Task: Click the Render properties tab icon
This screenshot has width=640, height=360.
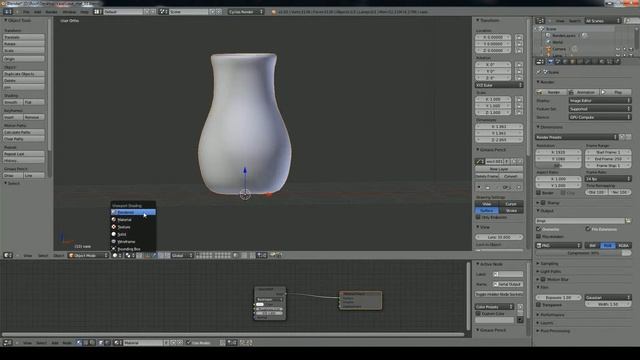Action: click(550, 62)
